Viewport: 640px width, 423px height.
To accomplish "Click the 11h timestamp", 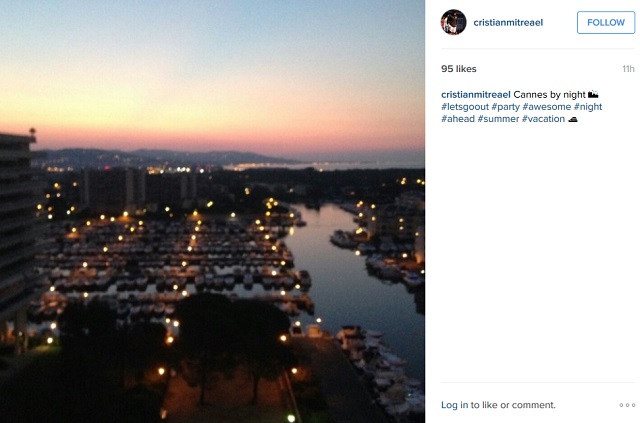I will click(x=628, y=69).
